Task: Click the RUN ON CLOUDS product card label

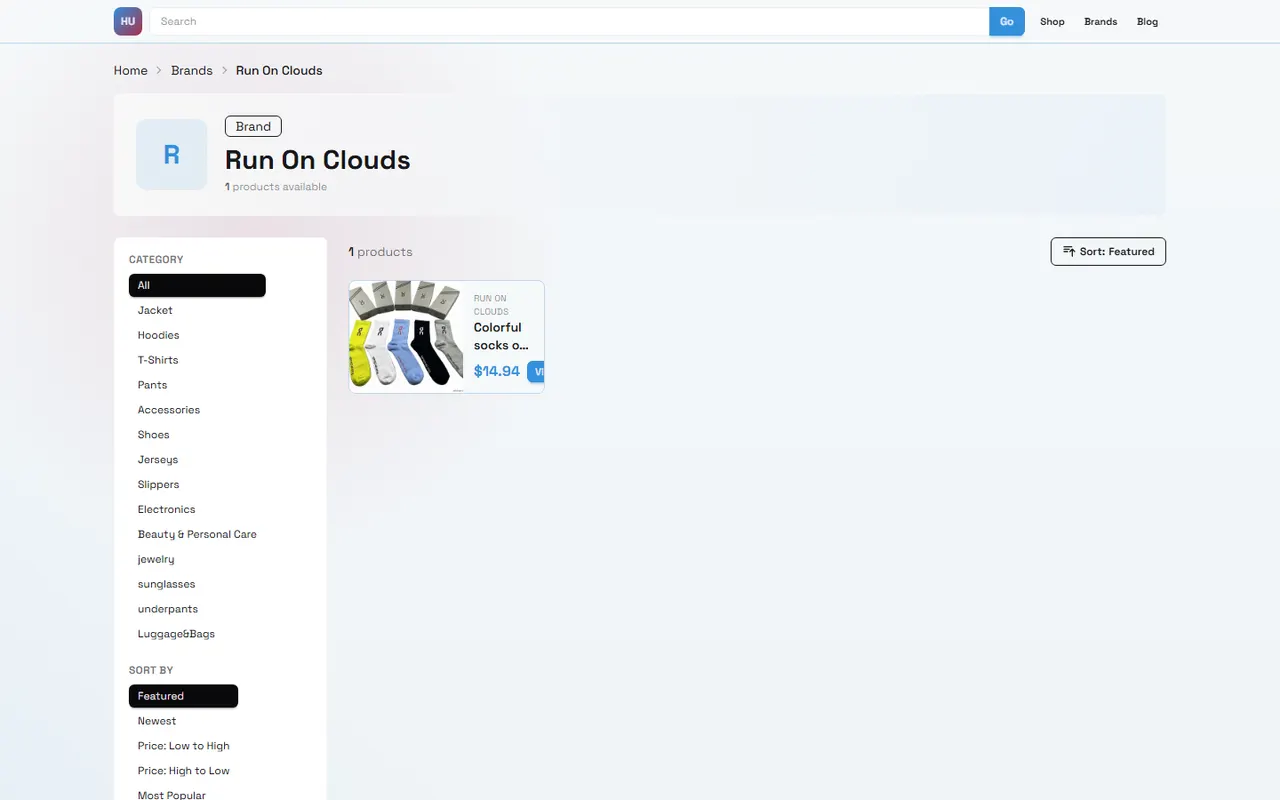Action: click(x=491, y=305)
